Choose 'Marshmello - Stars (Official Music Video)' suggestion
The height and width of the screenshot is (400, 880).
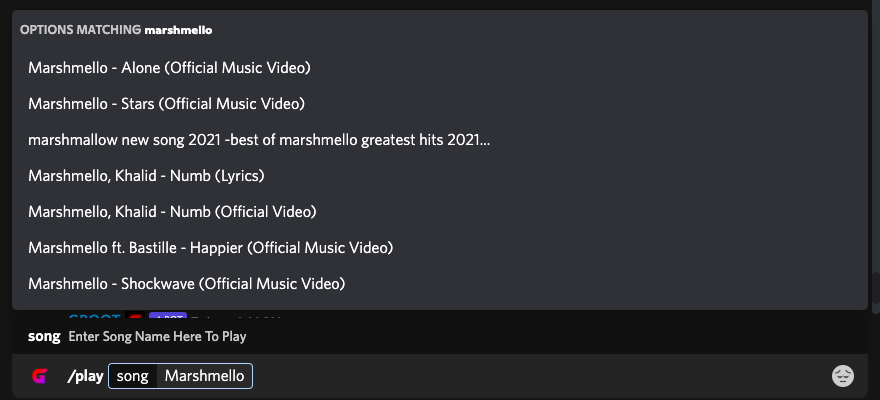point(166,104)
